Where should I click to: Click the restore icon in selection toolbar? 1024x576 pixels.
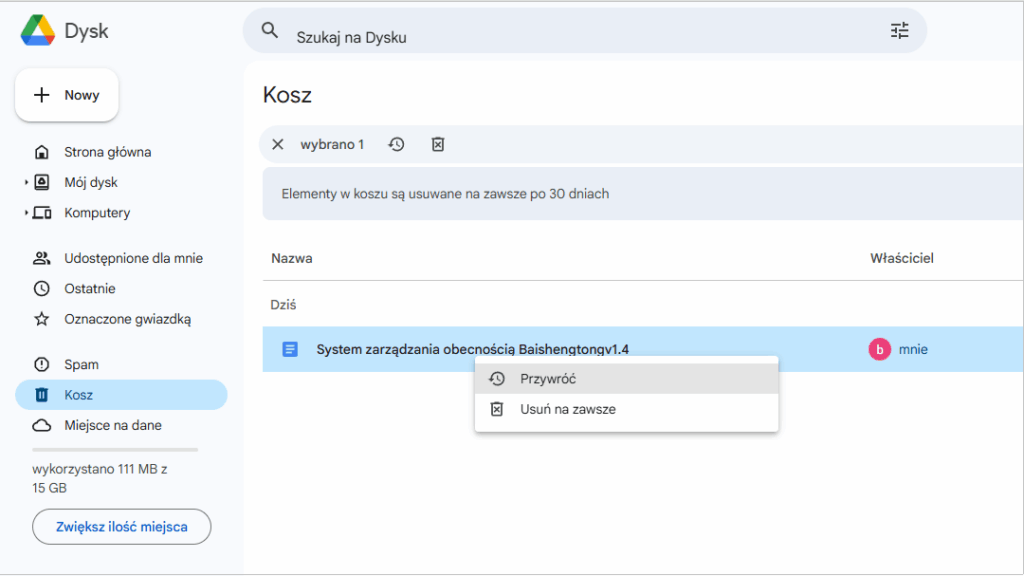pyautogui.click(x=396, y=144)
